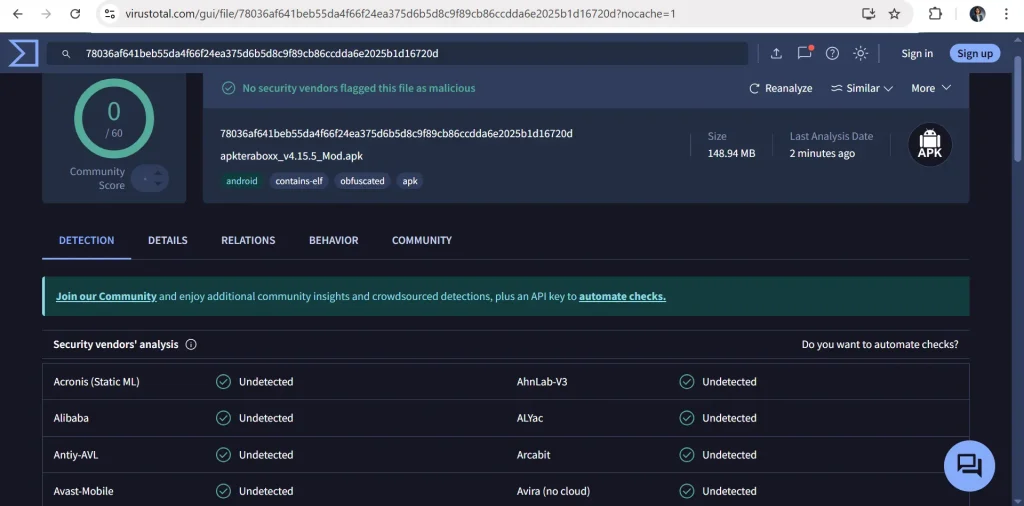Click the info icon beside Security vendors' analysis

pyautogui.click(x=191, y=344)
